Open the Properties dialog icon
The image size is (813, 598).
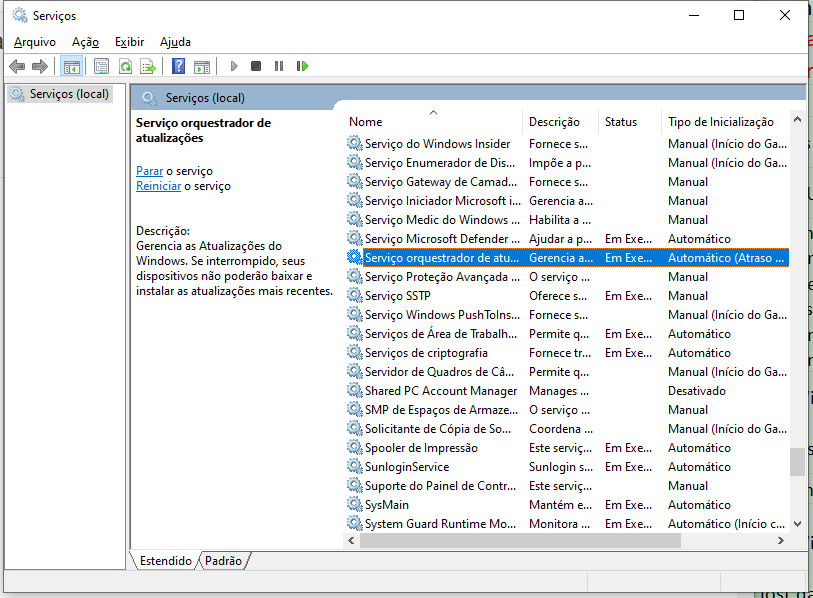pyautogui.click(x=100, y=66)
